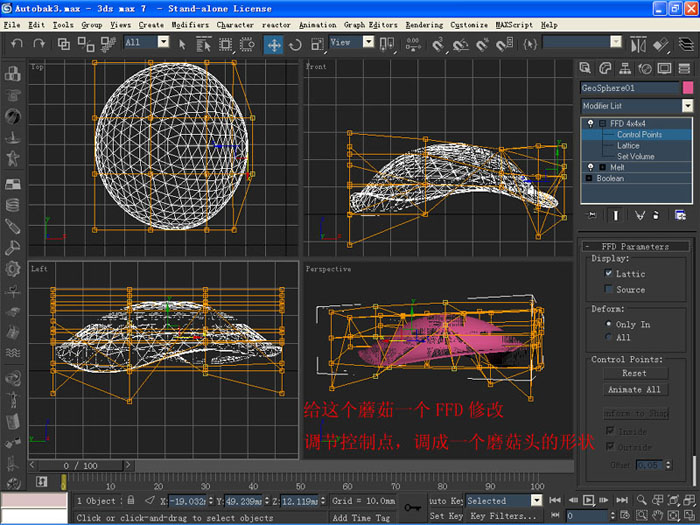Open the Motion command panel tab
This screenshot has height=525, width=700.
[x=645, y=68]
